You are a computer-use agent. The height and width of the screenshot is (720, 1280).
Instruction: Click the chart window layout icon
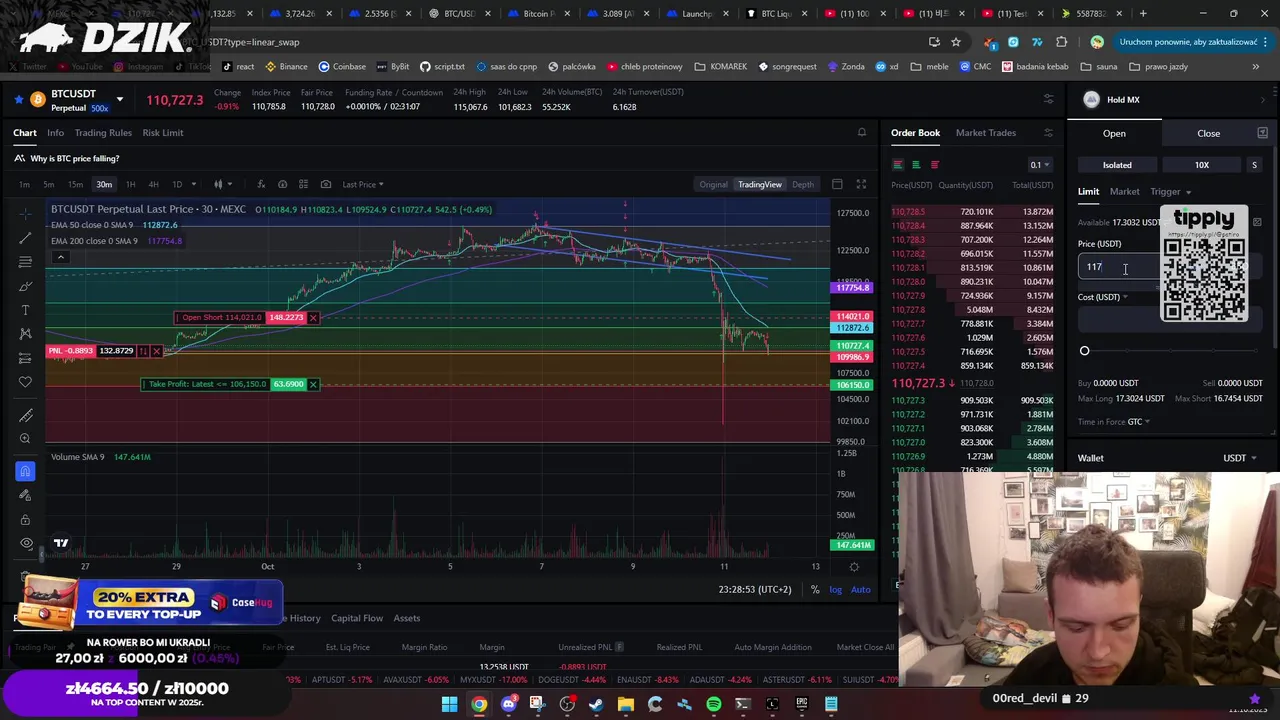837,184
